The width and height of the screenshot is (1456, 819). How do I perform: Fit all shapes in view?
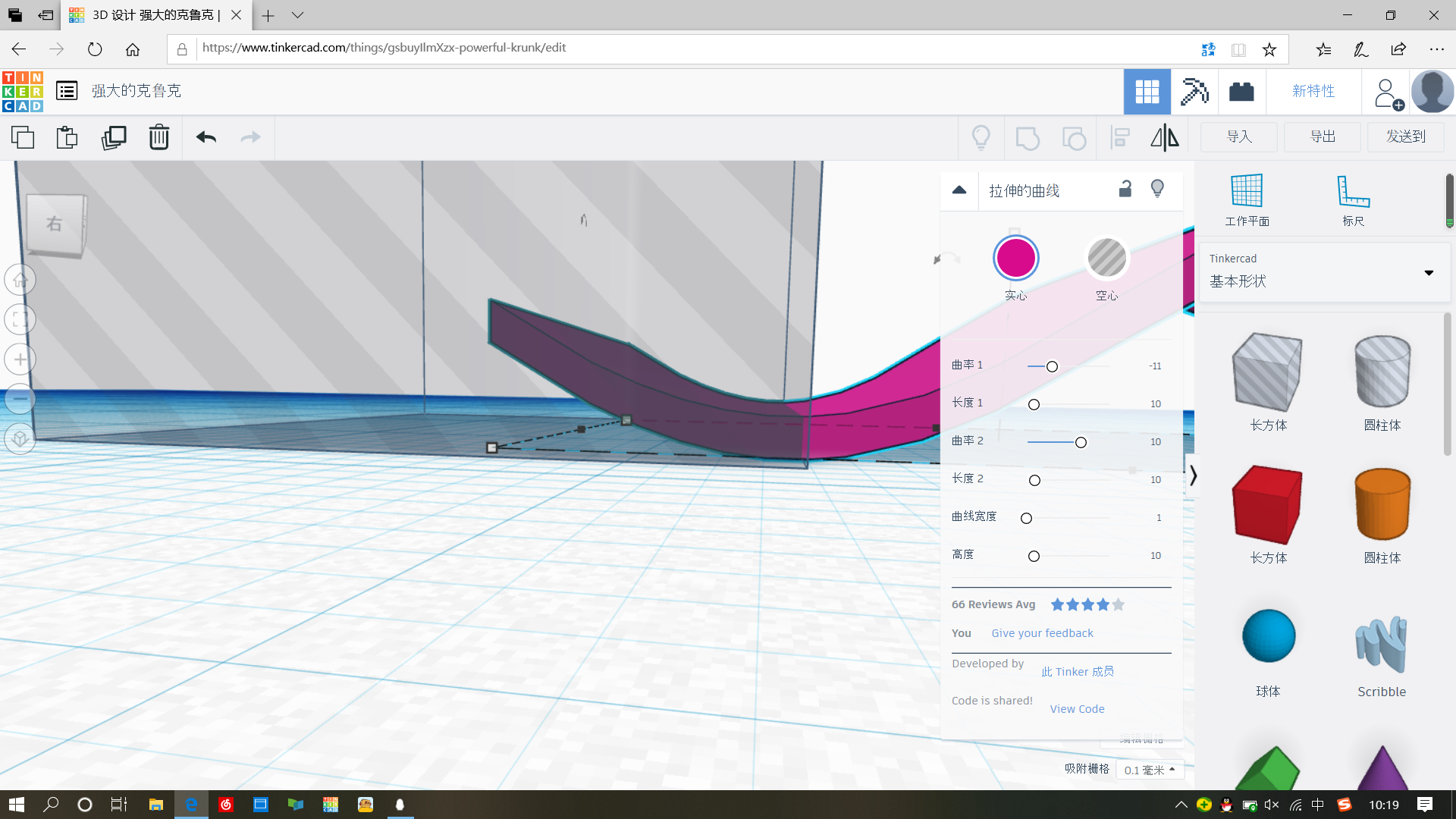click(20, 319)
